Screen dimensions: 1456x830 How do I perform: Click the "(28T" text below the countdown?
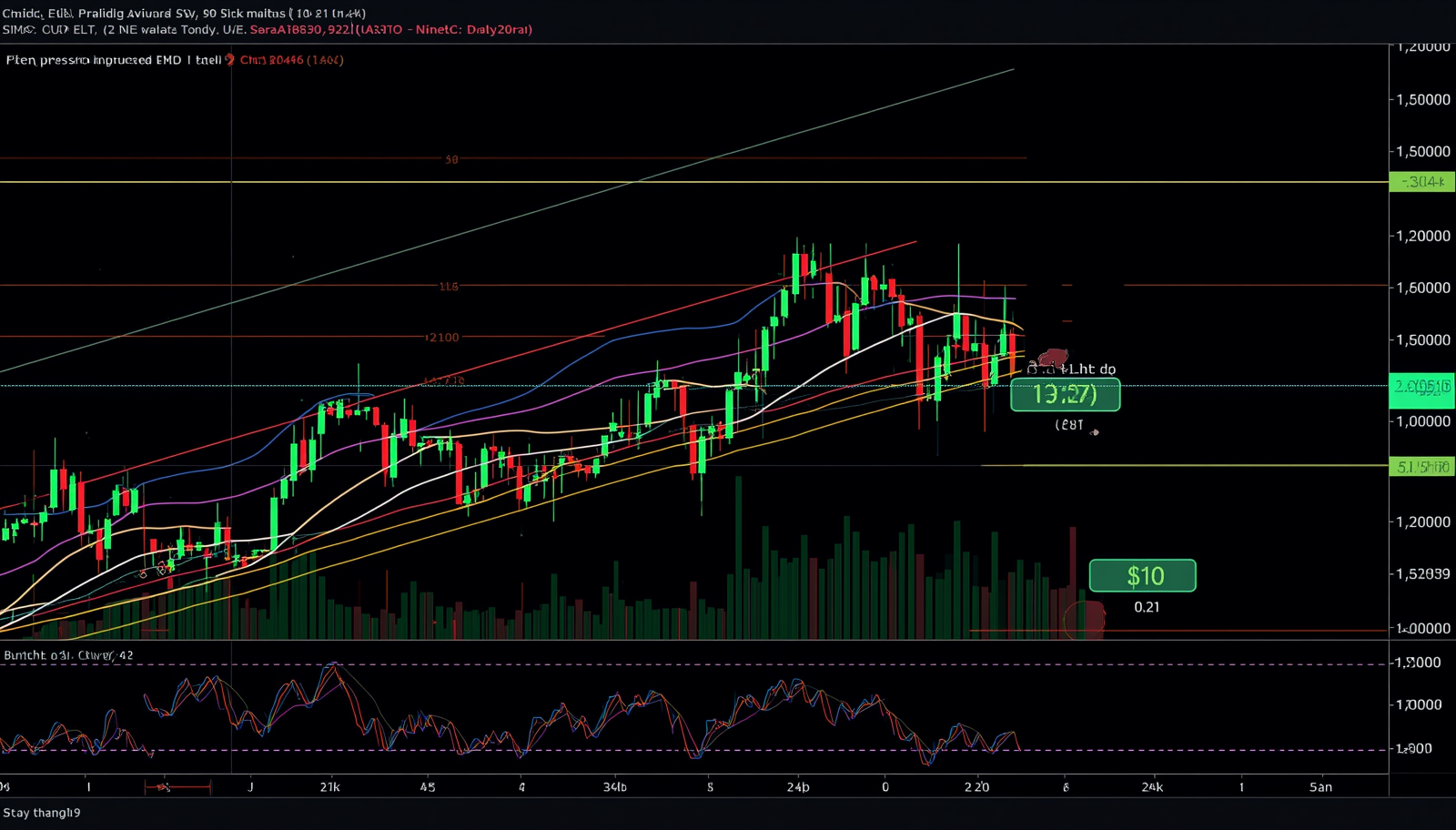(x=1069, y=425)
